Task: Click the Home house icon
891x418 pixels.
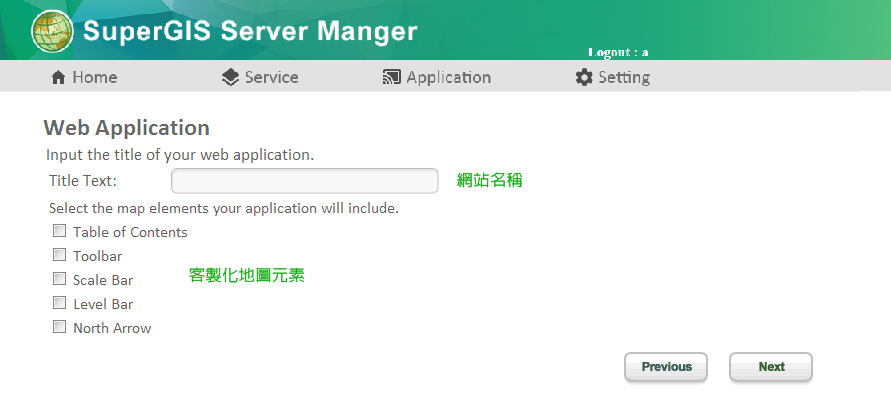Action: 59,77
